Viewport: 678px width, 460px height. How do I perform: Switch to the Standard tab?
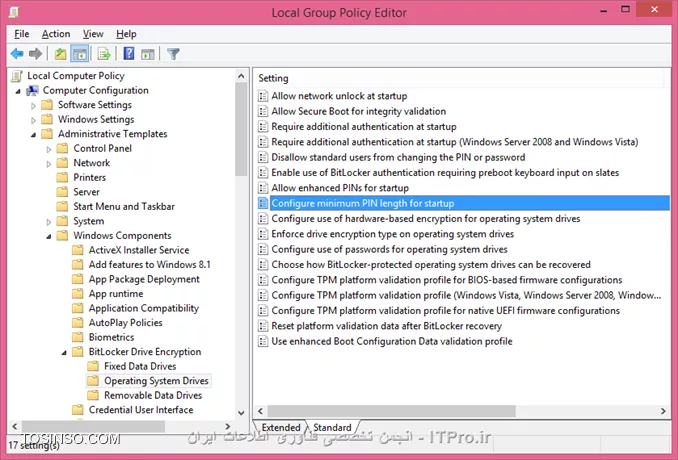tap(332, 427)
